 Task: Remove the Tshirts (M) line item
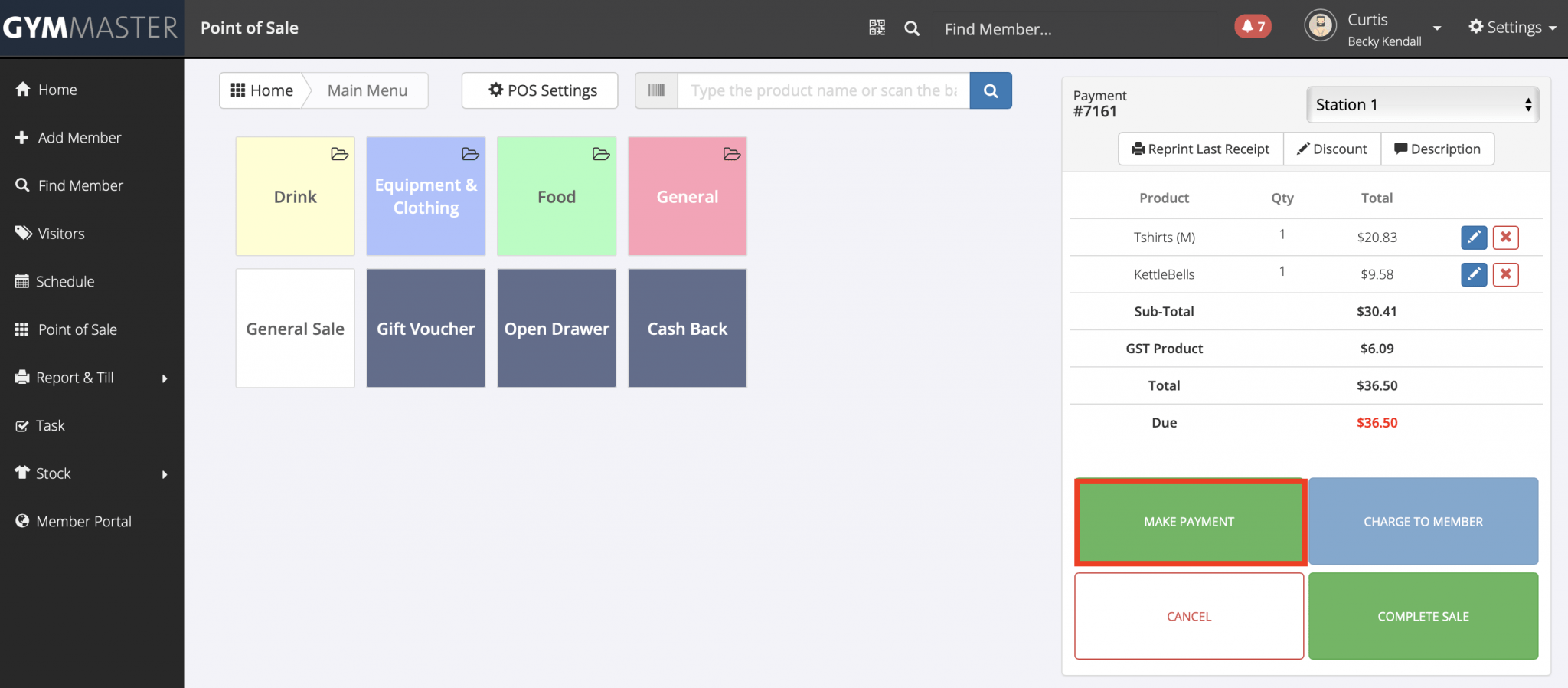1506,237
